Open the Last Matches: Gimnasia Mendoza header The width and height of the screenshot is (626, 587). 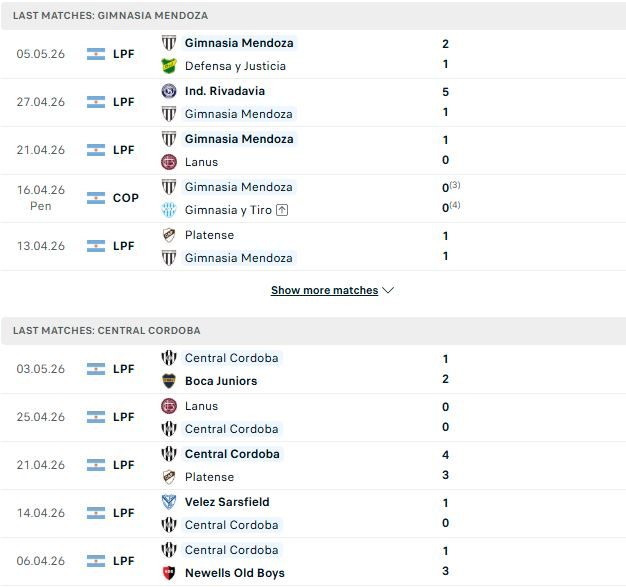(313, 16)
